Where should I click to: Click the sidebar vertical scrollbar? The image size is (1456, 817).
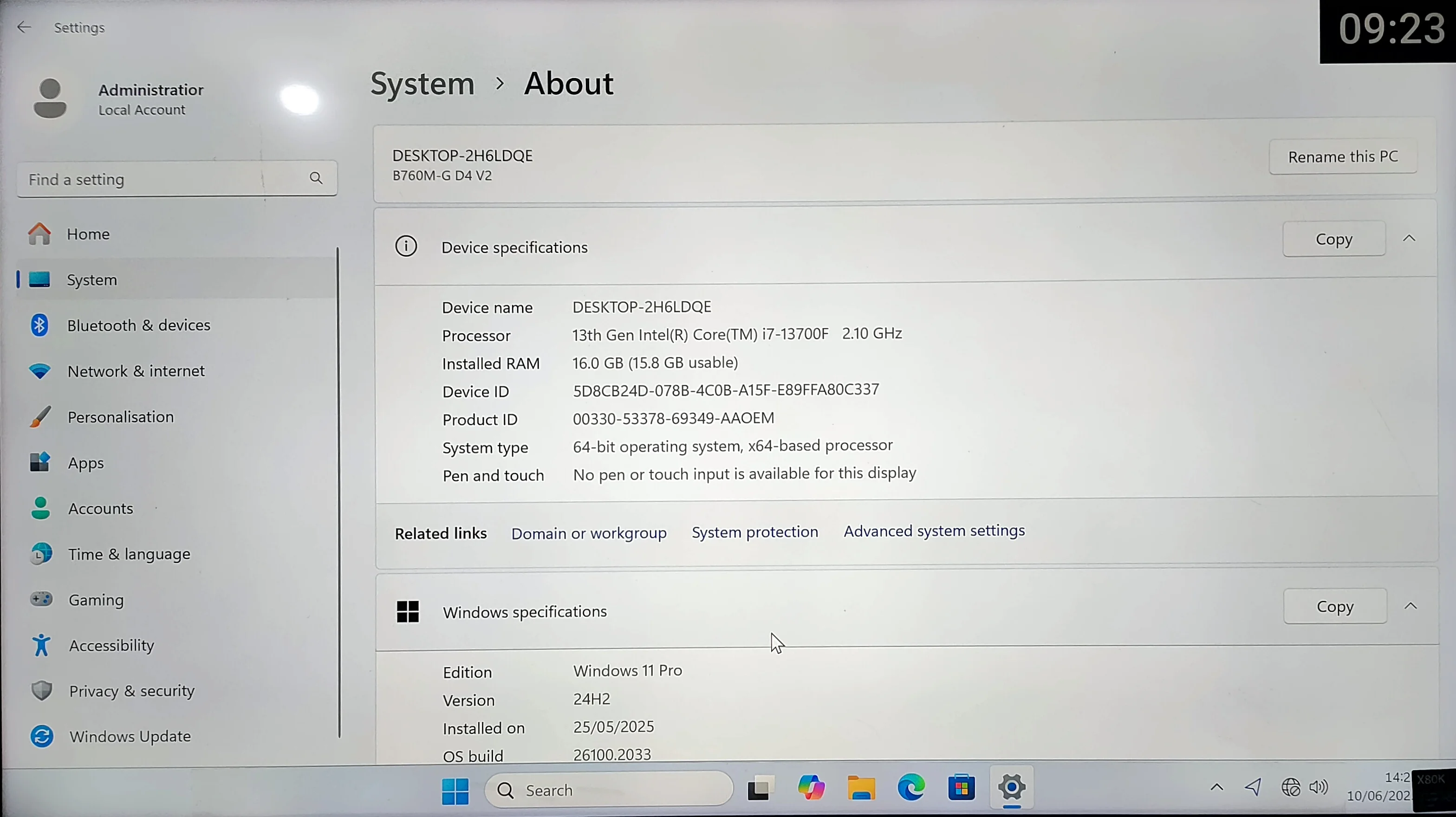click(338, 492)
